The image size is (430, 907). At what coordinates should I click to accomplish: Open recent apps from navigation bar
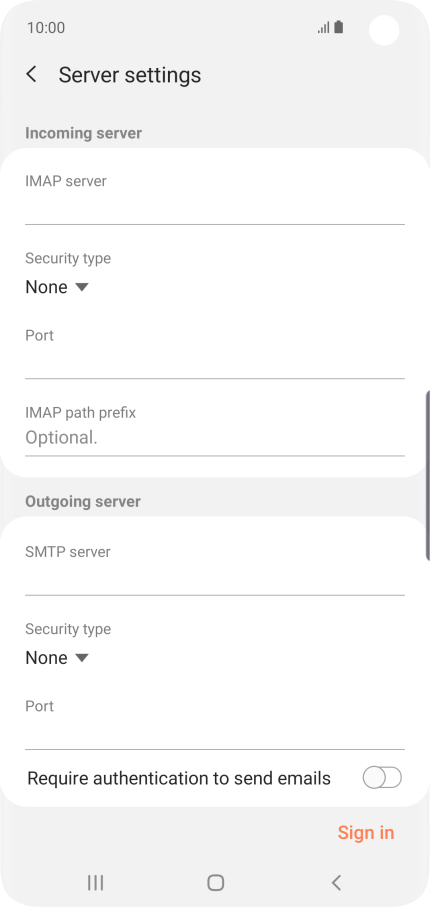(95, 882)
